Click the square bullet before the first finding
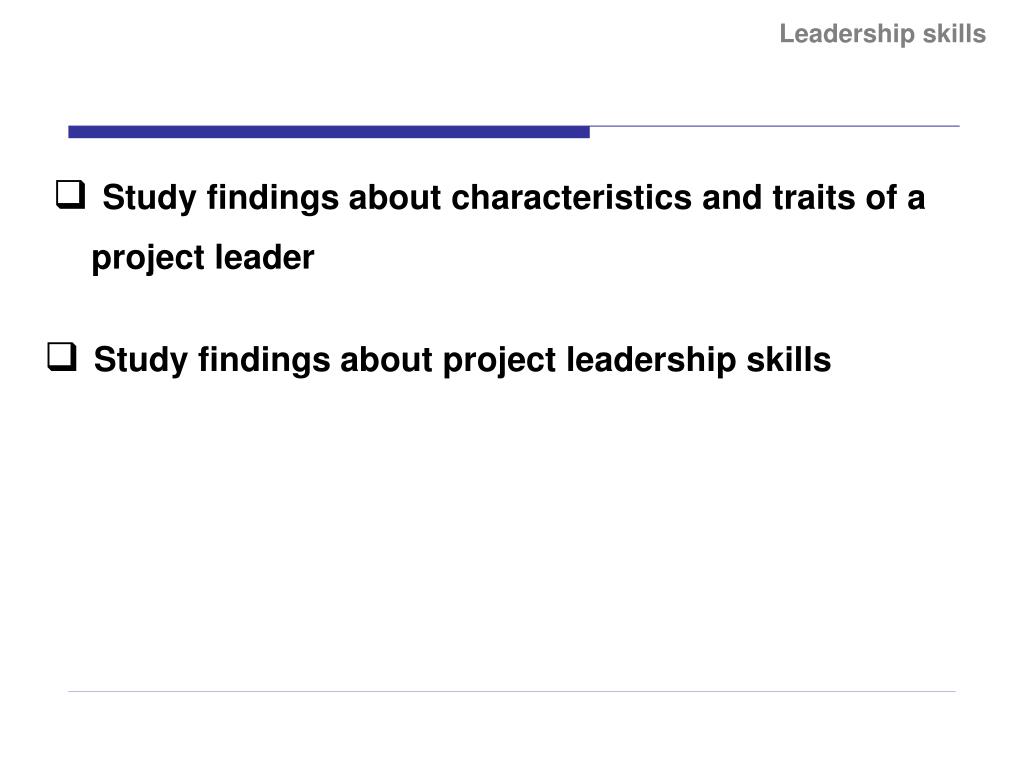 (x=71, y=195)
